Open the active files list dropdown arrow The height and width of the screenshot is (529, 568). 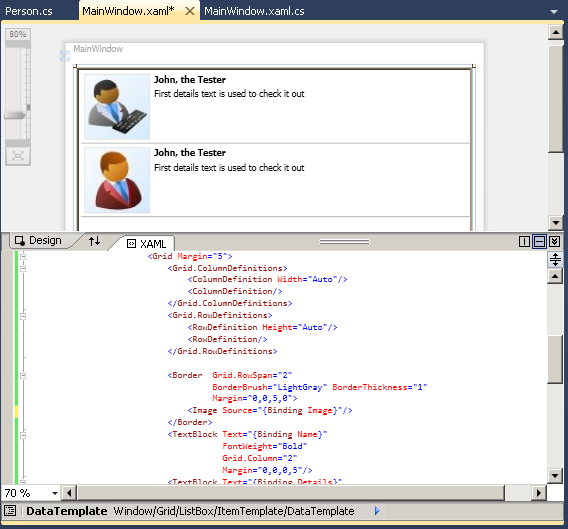(554, 12)
